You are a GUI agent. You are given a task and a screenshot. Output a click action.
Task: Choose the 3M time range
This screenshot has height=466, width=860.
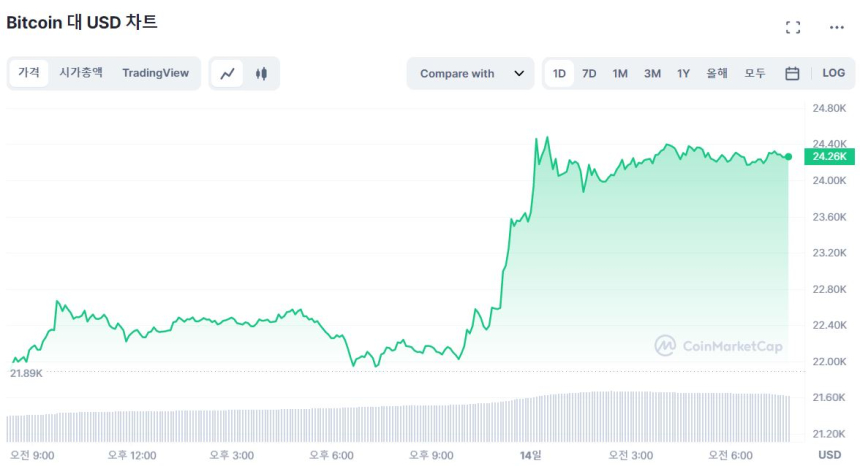652,73
